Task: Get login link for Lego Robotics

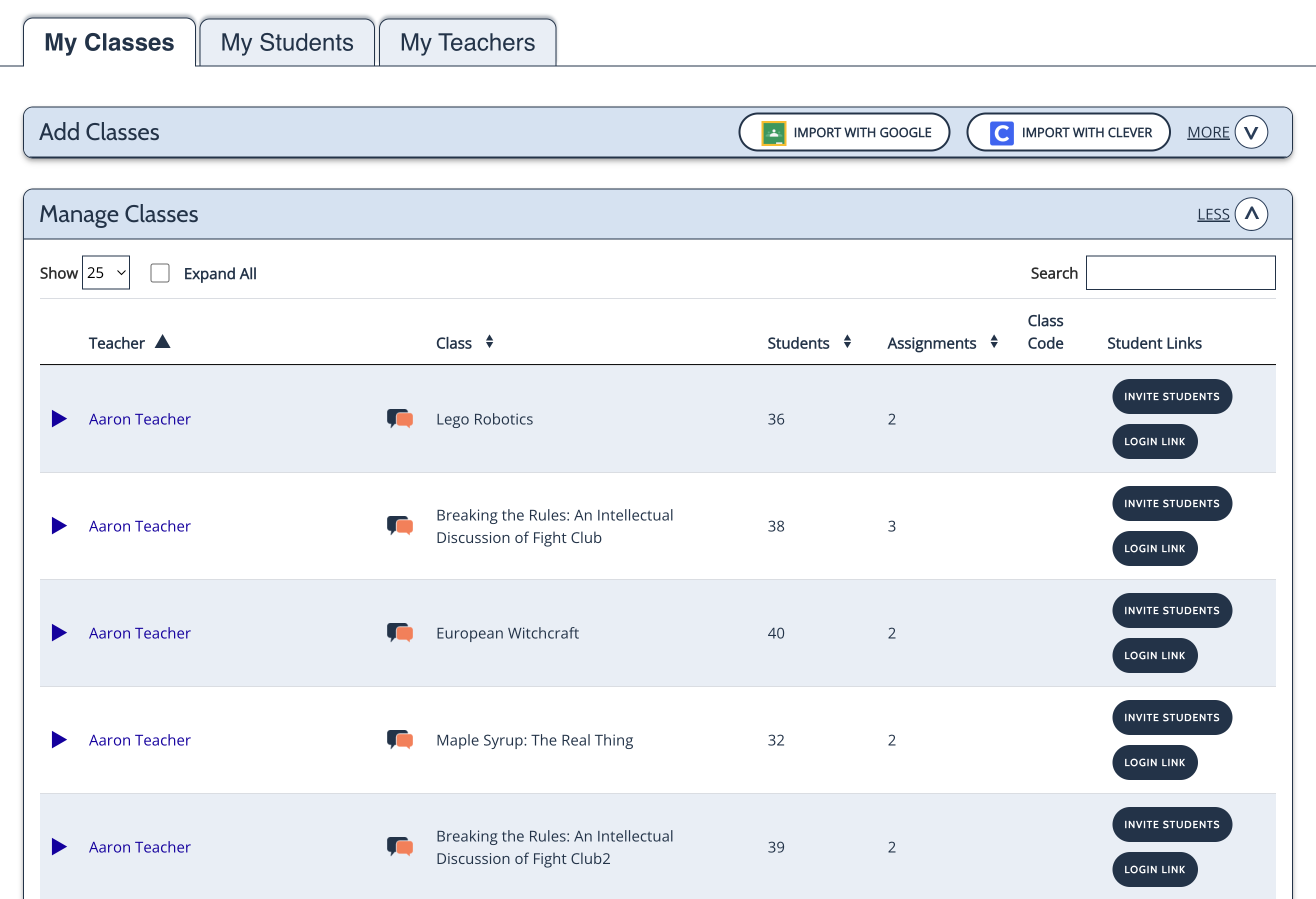Action: pos(1154,441)
